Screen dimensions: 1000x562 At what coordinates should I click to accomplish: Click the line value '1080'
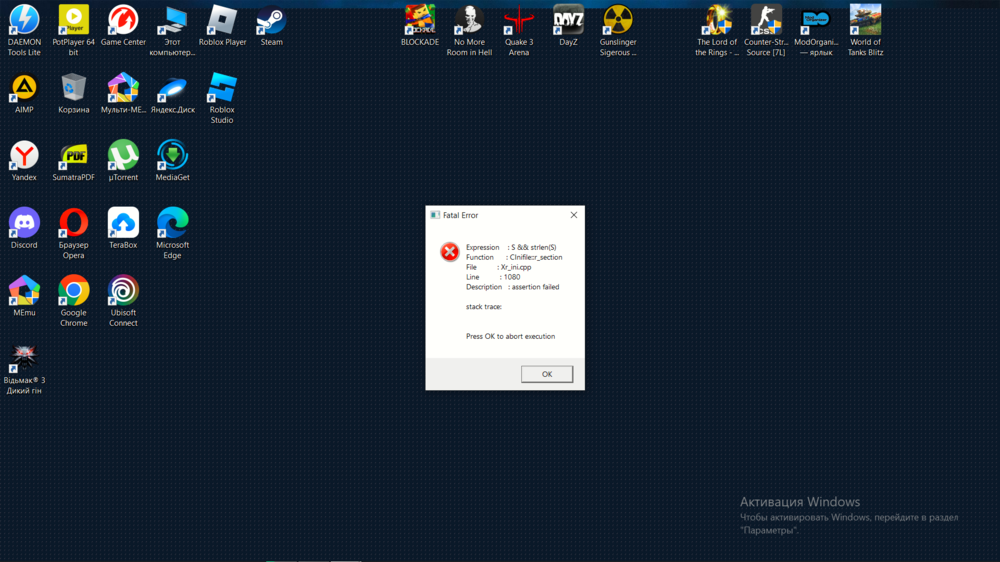tap(511, 277)
